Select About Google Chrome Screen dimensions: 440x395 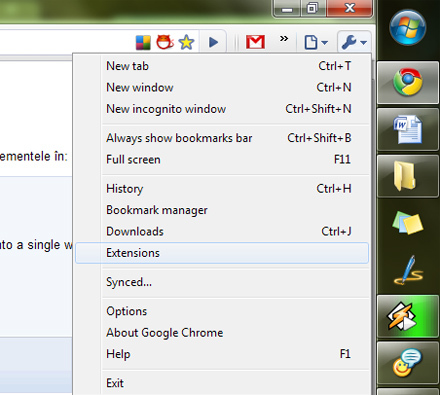point(222,333)
